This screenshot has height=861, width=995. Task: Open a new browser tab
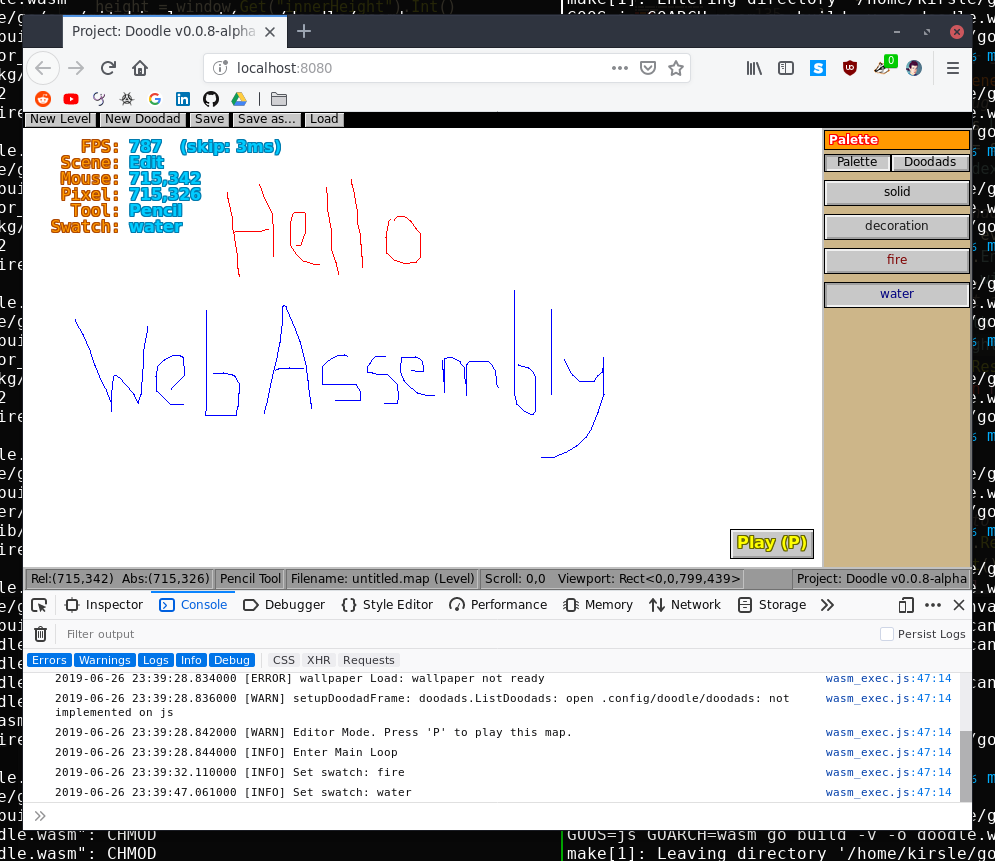click(304, 31)
